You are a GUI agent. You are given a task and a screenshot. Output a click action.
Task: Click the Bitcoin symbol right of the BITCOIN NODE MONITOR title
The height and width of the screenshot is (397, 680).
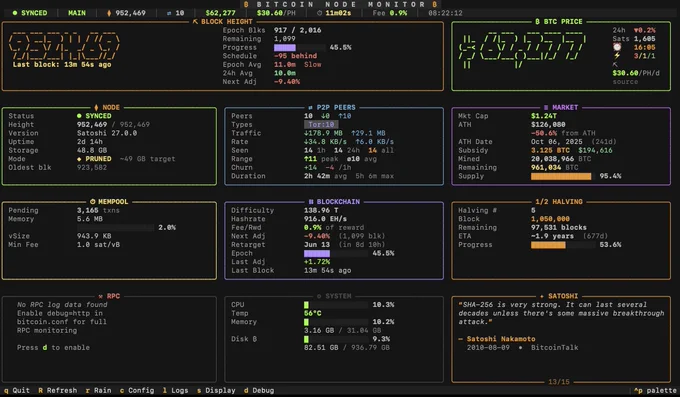coord(434,4)
